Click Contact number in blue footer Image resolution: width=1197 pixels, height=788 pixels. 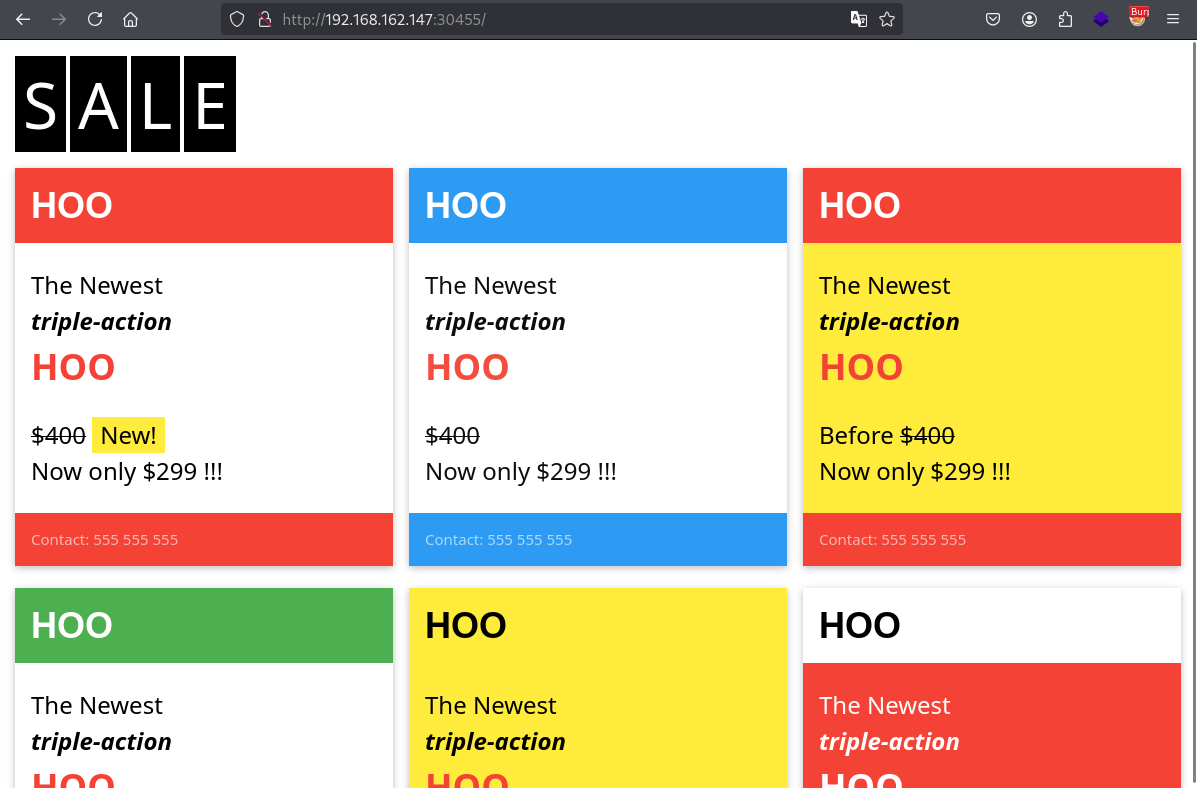[498, 540]
